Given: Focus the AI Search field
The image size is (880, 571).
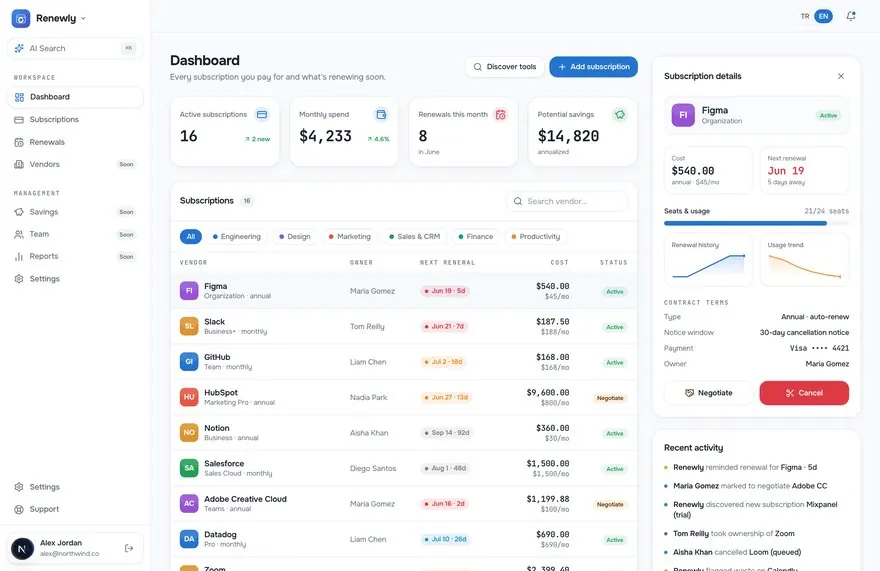Looking at the screenshot, I should (x=75, y=48).
